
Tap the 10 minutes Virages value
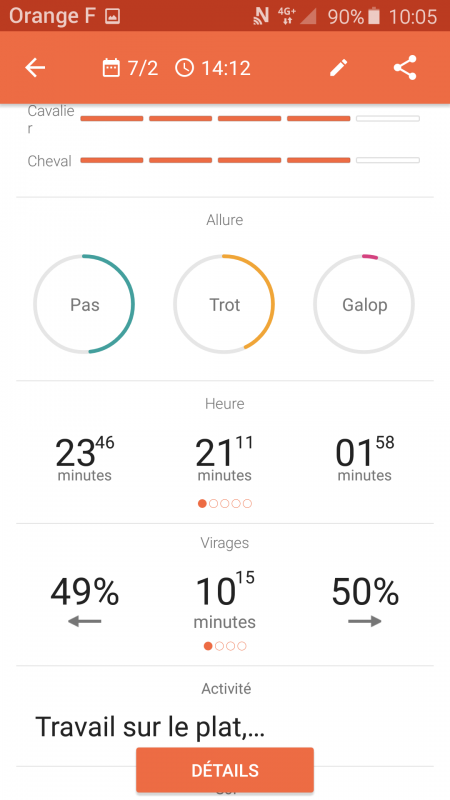224,599
